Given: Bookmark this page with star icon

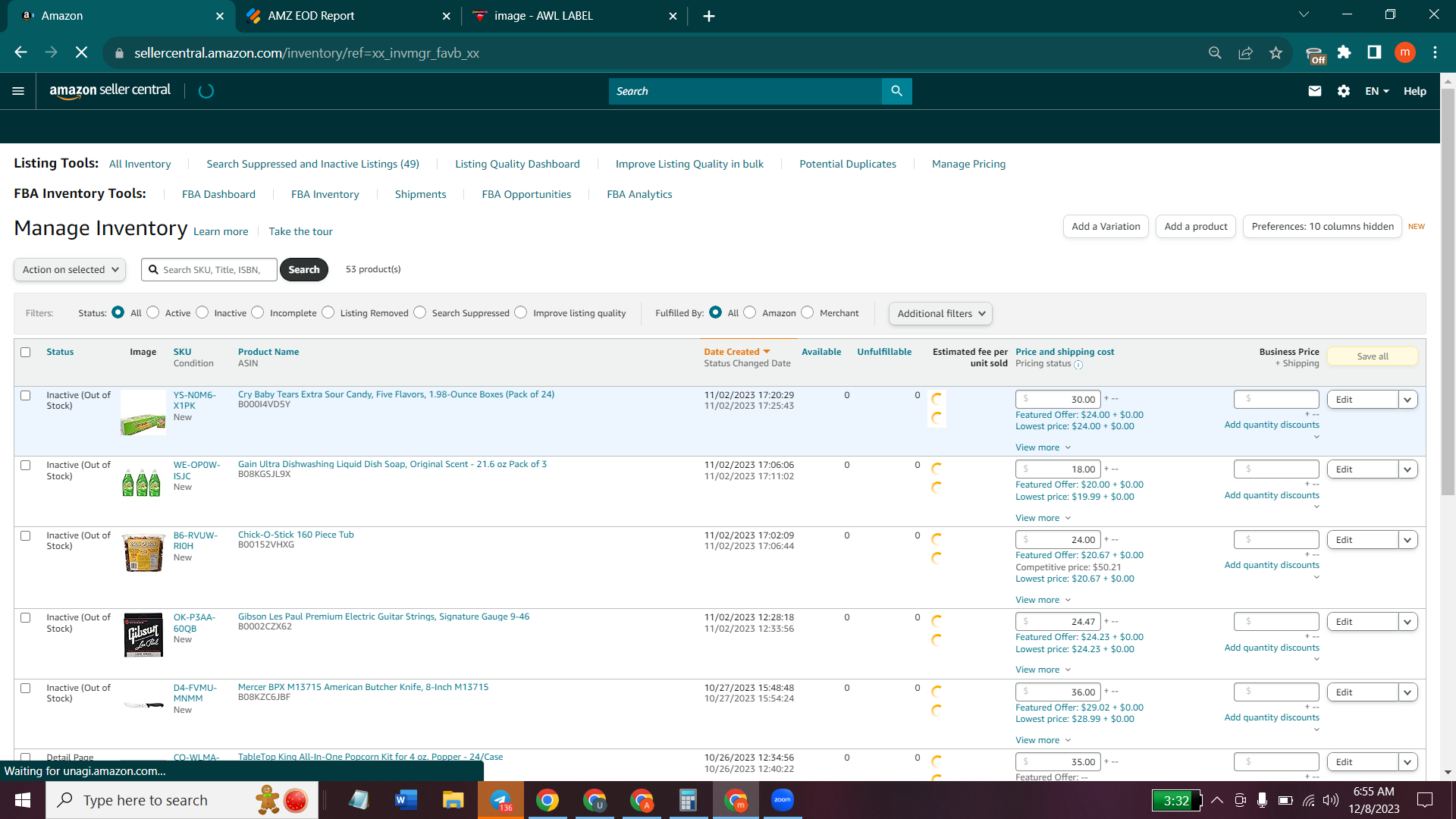Looking at the screenshot, I should tap(1276, 52).
